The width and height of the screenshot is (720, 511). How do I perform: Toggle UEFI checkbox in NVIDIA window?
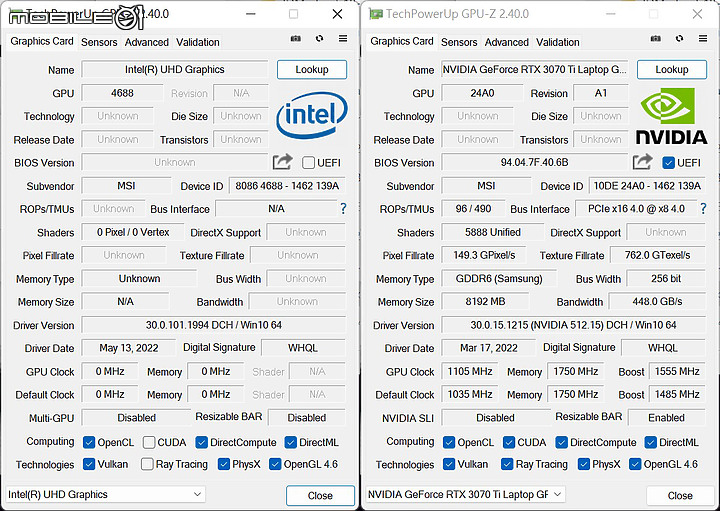click(669, 163)
